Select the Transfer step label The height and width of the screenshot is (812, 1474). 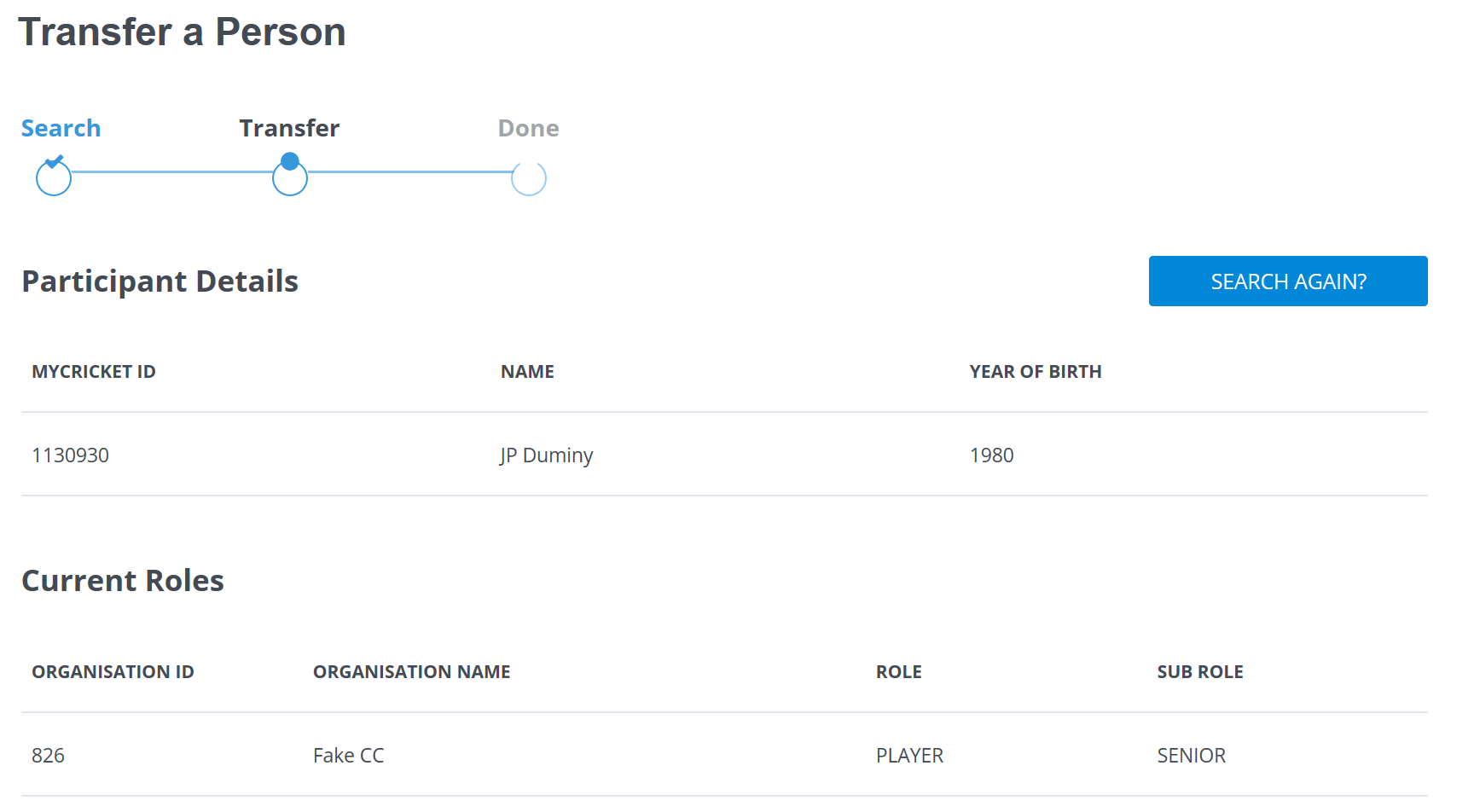[289, 128]
